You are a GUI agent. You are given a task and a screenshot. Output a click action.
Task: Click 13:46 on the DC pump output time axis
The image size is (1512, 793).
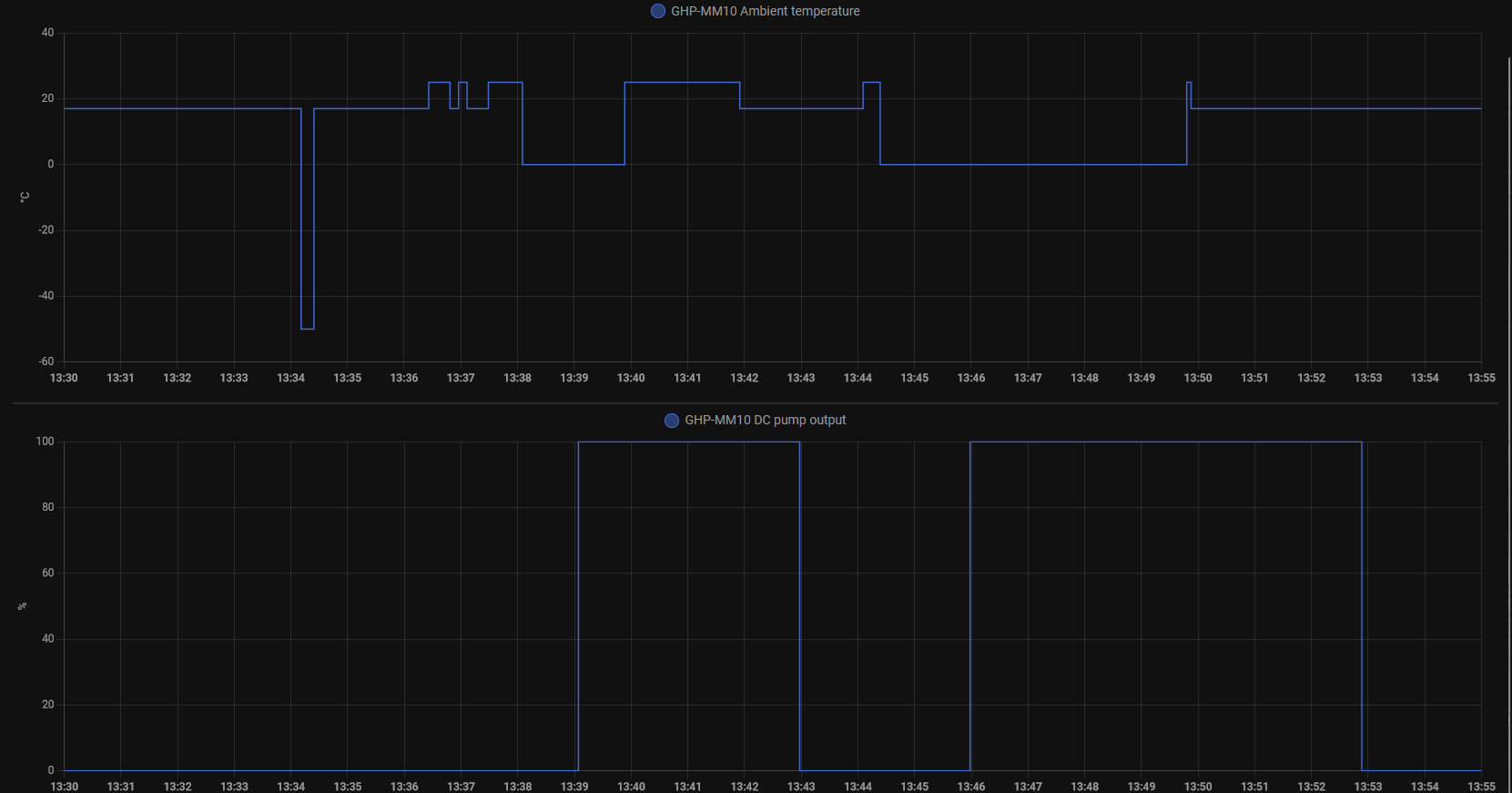971,787
